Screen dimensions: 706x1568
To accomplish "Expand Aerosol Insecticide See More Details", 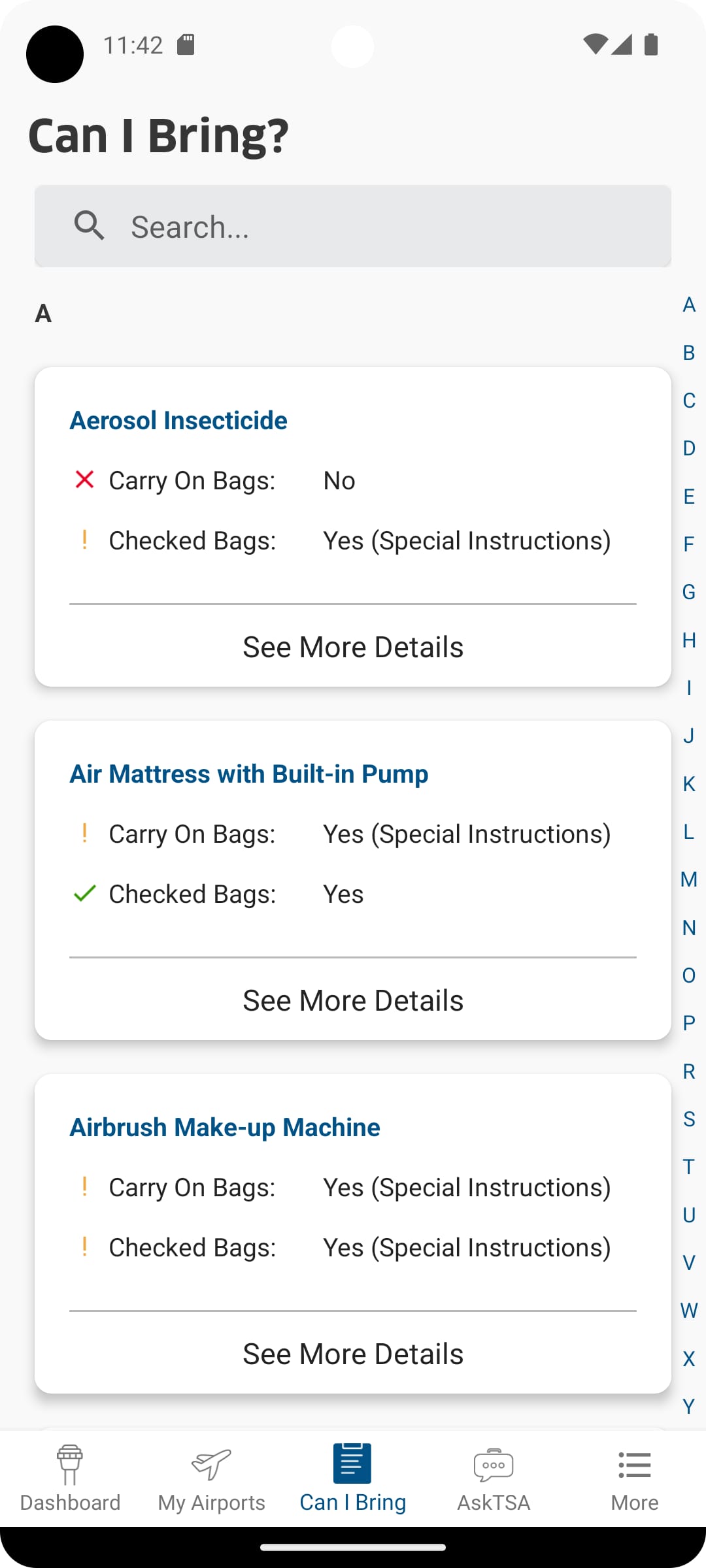I will 353,647.
